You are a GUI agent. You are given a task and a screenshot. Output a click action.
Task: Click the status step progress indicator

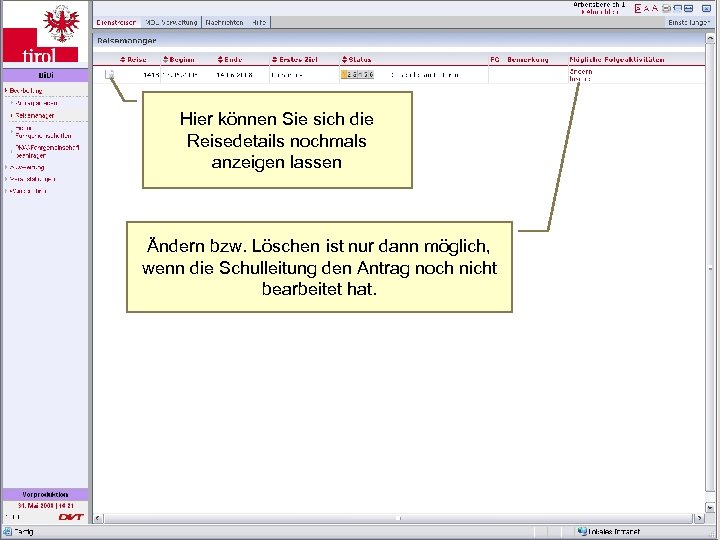tap(357, 74)
